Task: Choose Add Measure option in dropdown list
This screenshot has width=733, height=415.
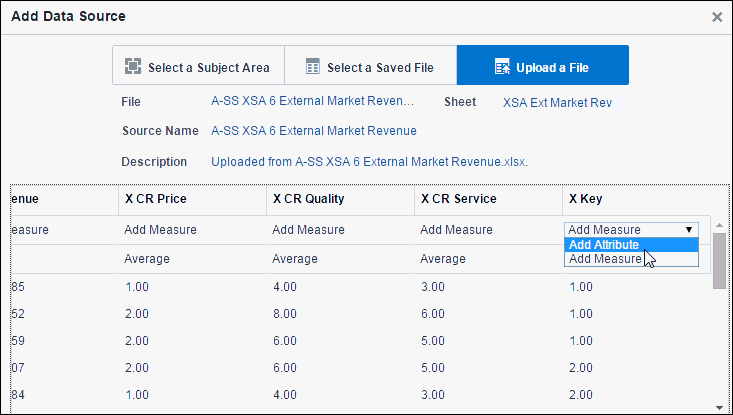Action: pos(631,259)
